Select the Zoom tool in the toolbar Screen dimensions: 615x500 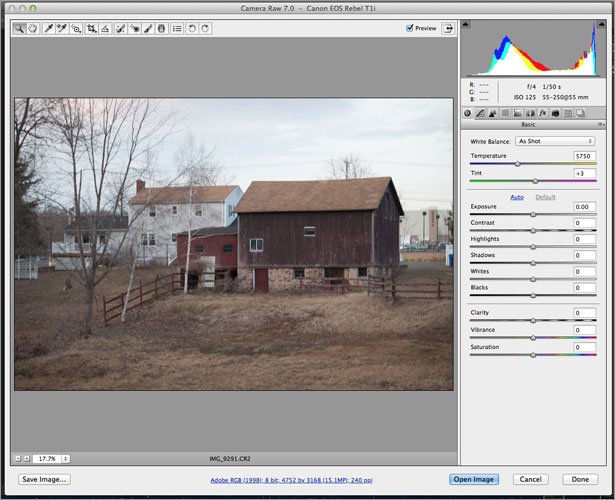(18, 29)
